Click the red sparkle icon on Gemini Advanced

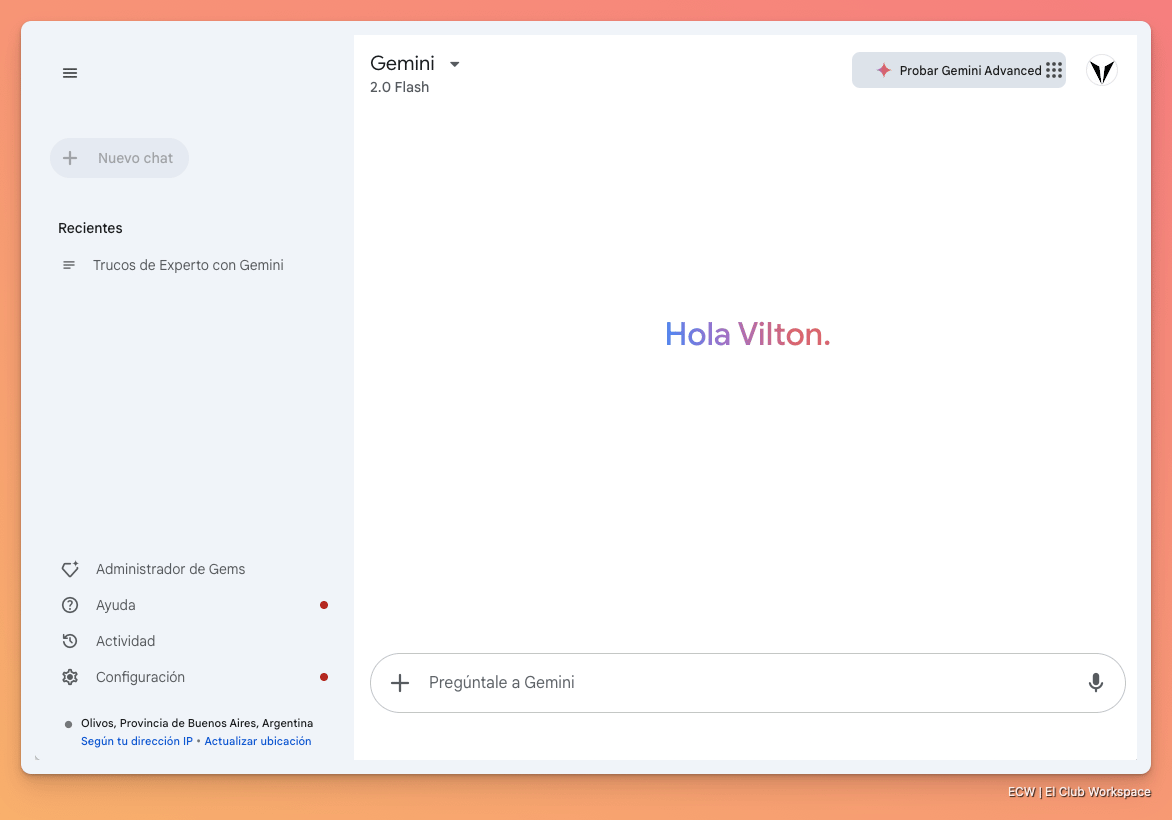883,70
